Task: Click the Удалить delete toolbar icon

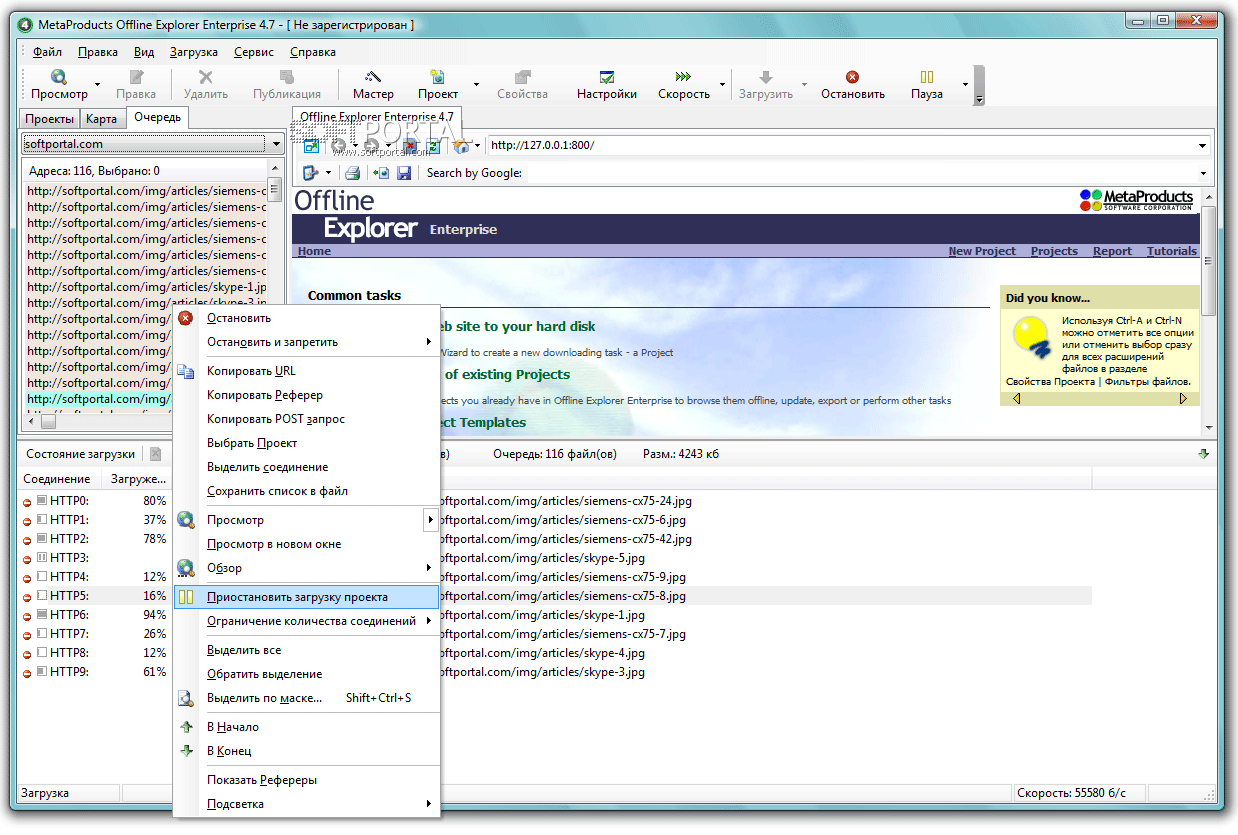Action: tap(206, 77)
